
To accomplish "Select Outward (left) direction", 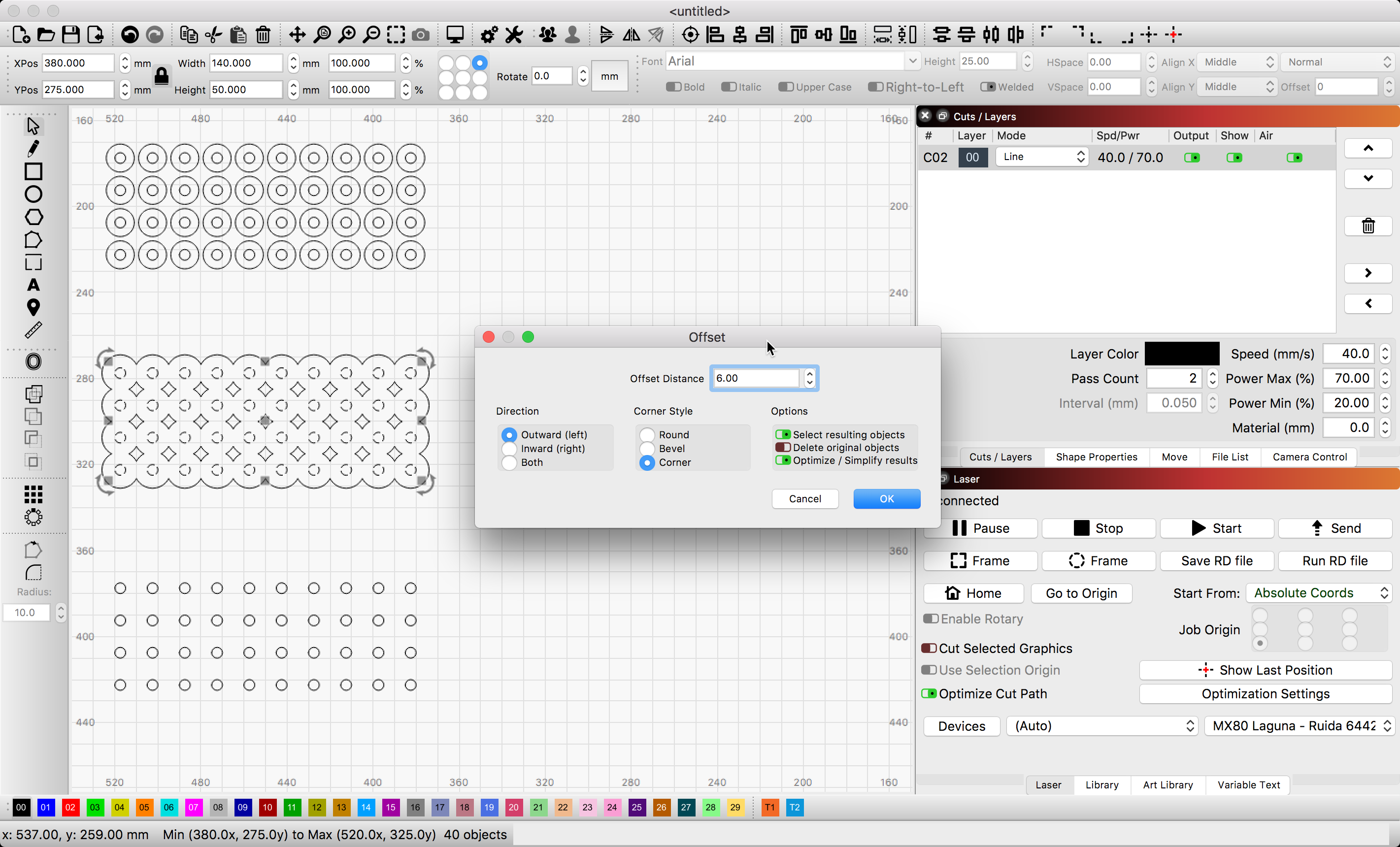I will click(x=544, y=434).
